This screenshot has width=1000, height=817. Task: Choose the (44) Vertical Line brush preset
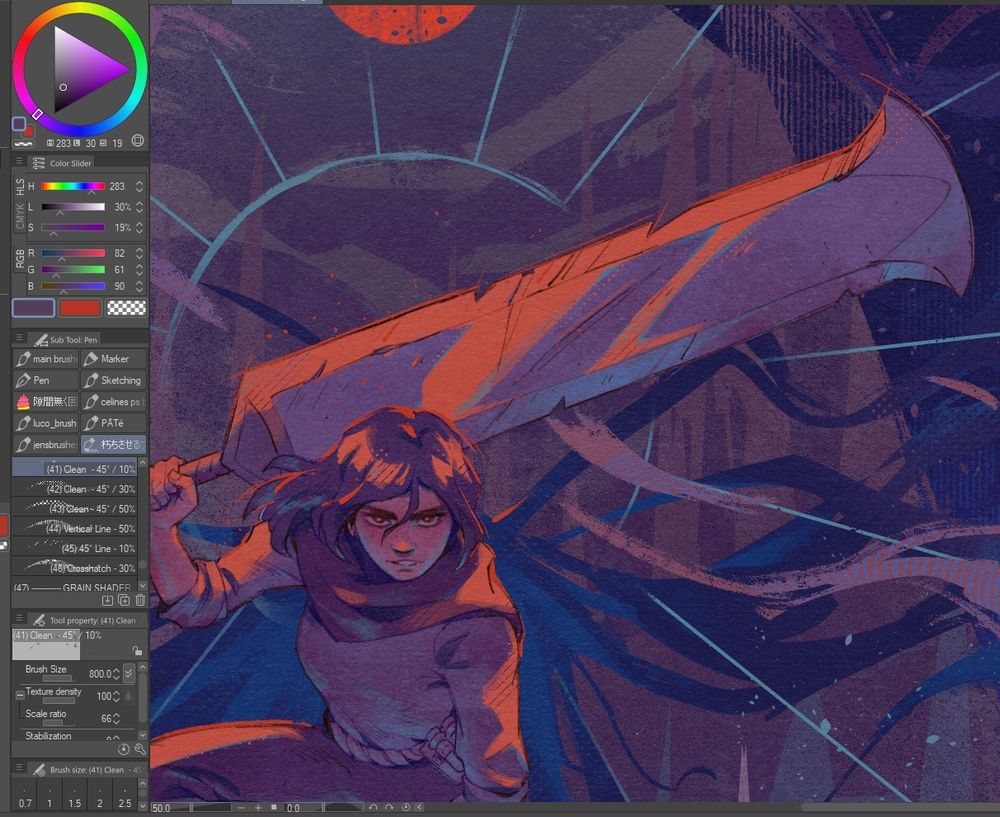[75, 528]
